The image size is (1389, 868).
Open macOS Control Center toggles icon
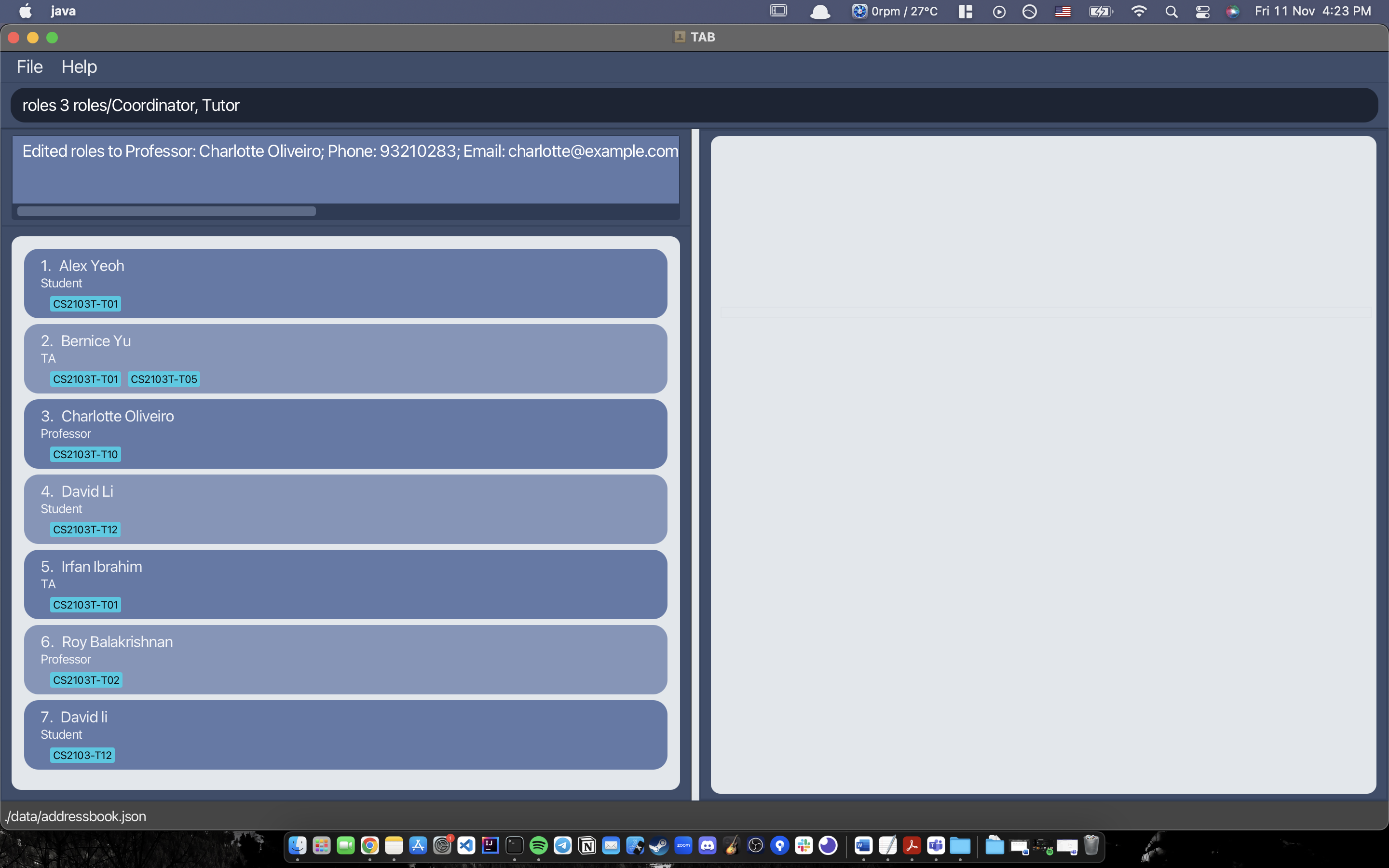(x=1202, y=12)
